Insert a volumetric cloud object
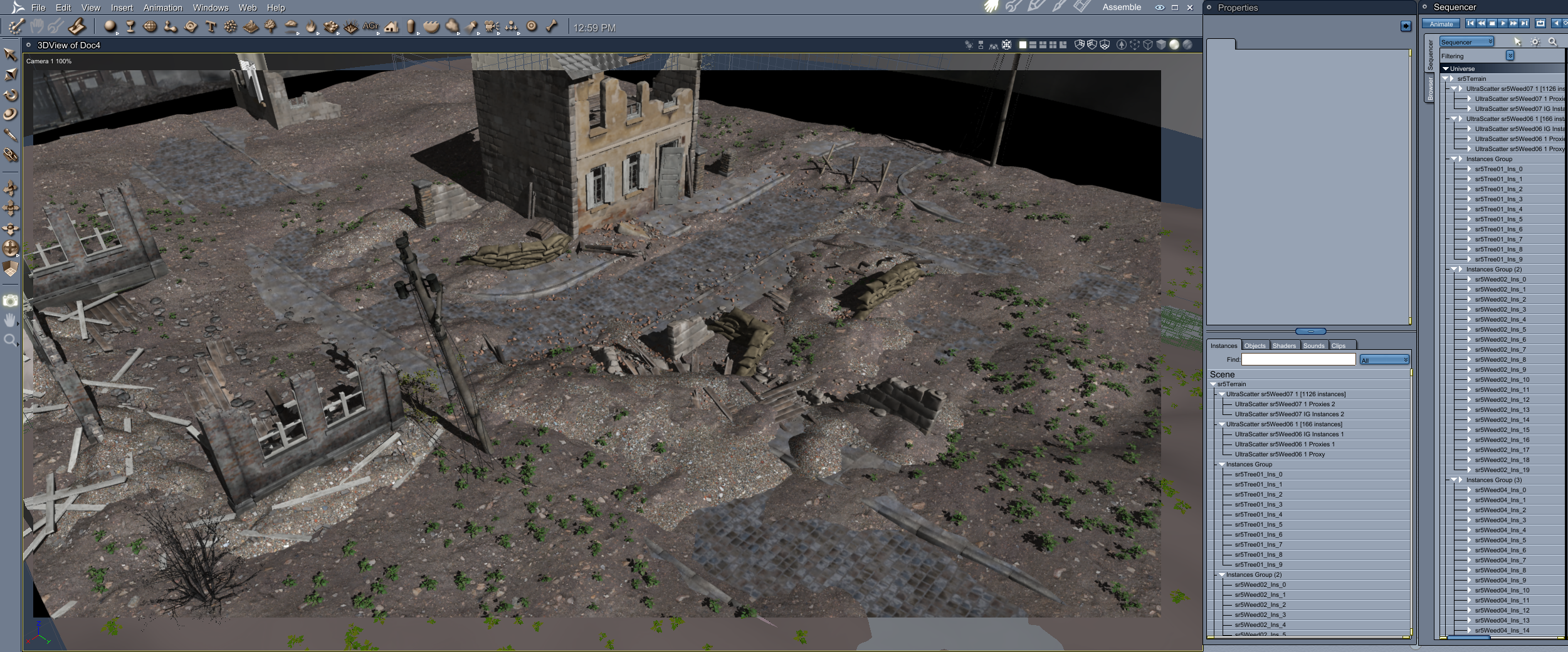The height and width of the screenshot is (652, 1568). (x=291, y=26)
